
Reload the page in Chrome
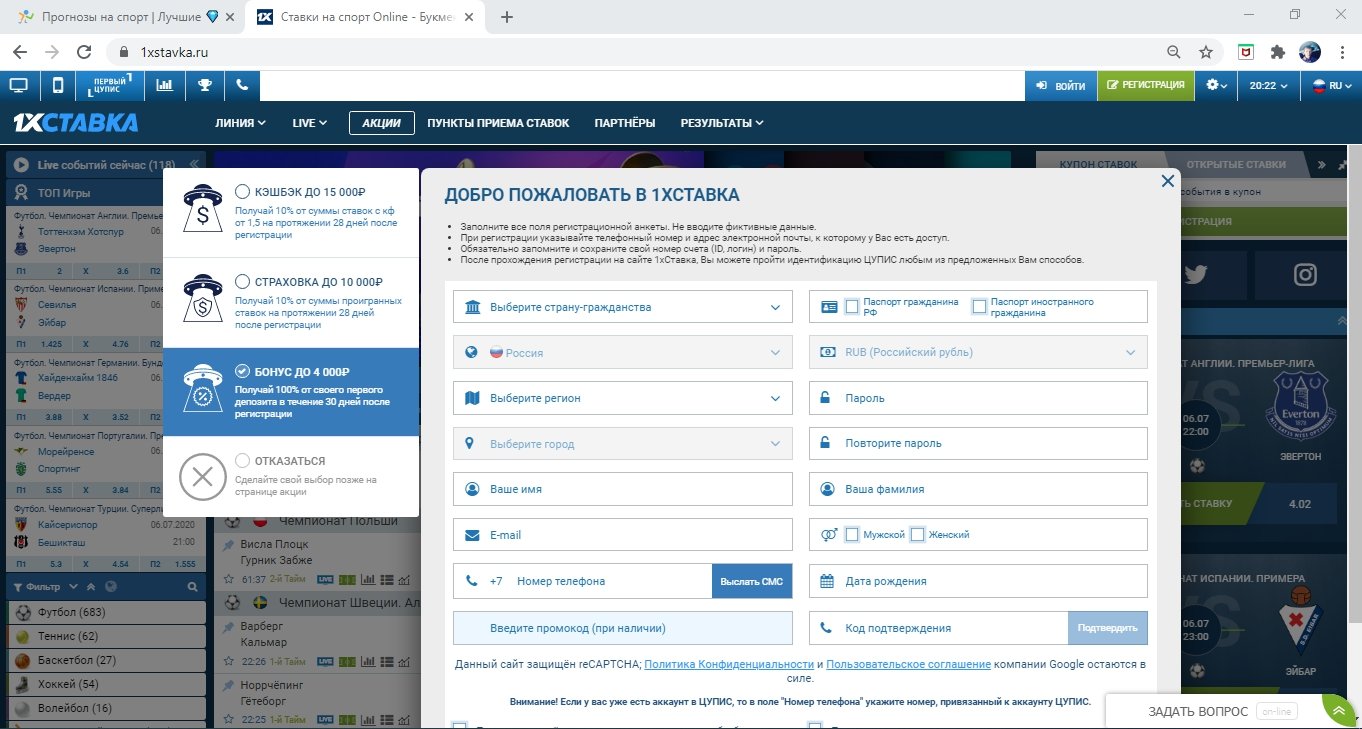tap(85, 52)
